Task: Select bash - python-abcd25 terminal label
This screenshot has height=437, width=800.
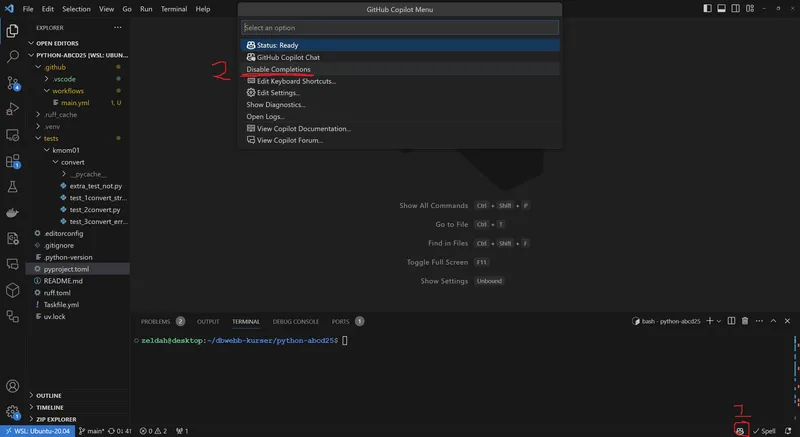Action: click(x=666, y=321)
